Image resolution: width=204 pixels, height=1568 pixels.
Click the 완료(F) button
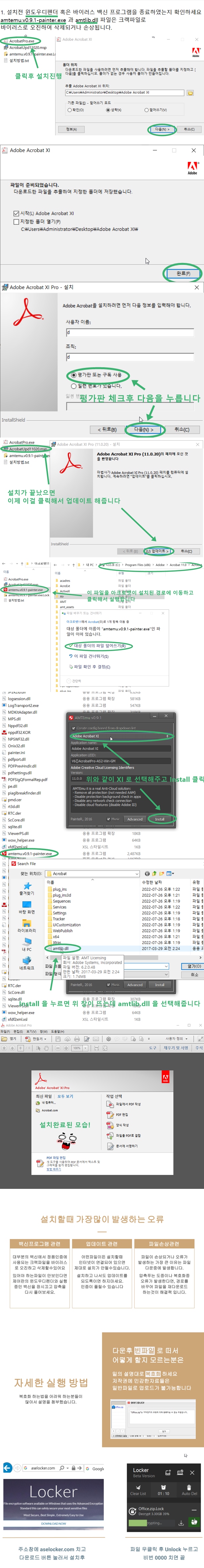click(183, 273)
